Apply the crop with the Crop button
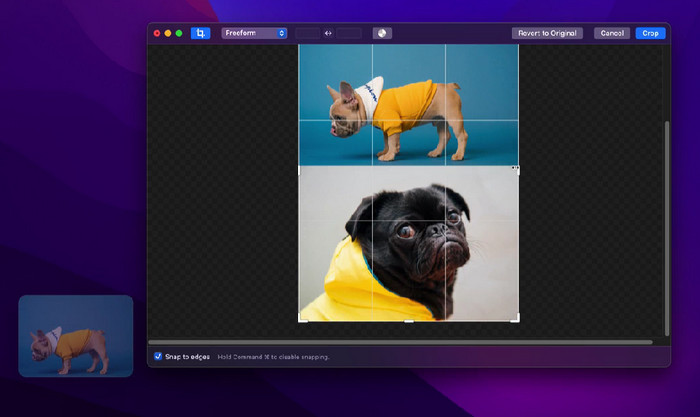The image size is (700, 417). pyautogui.click(x=650, y=33)
